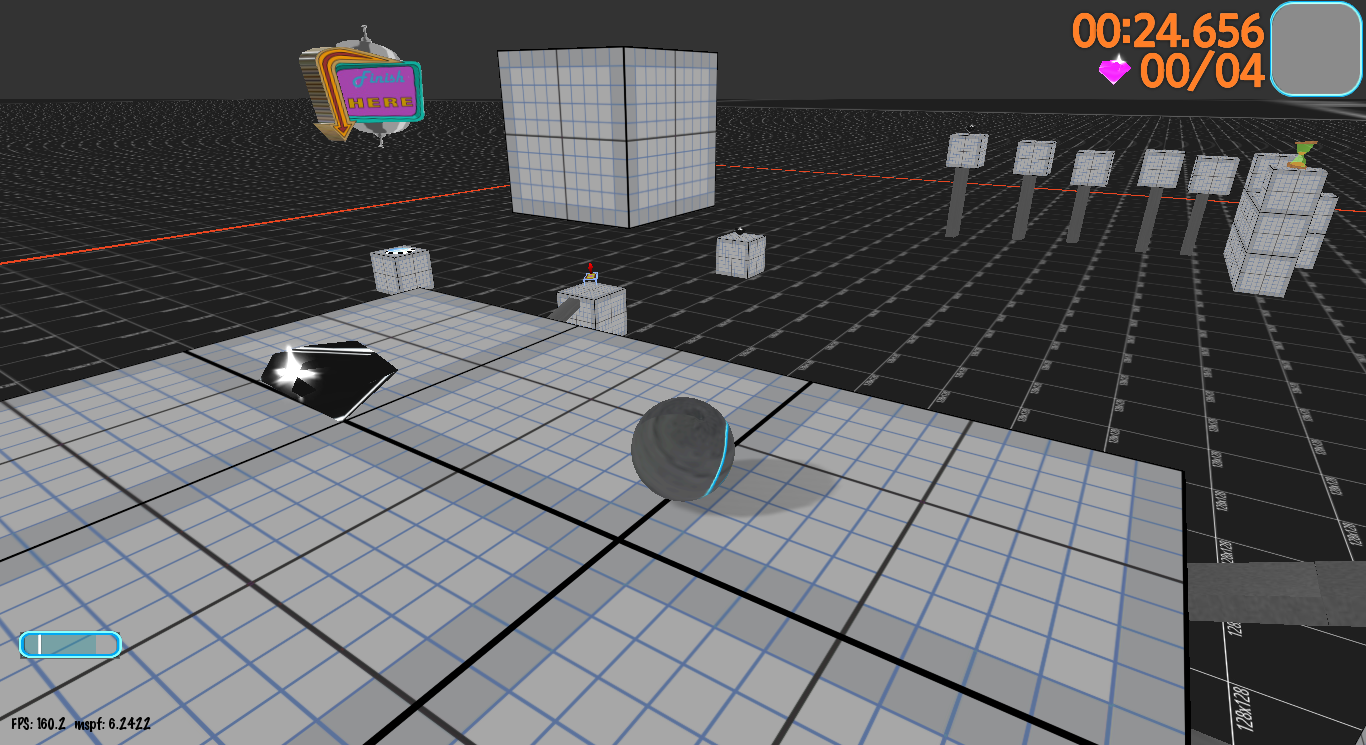
Task: Click the large gridded cube
Action: coord(609,136)
